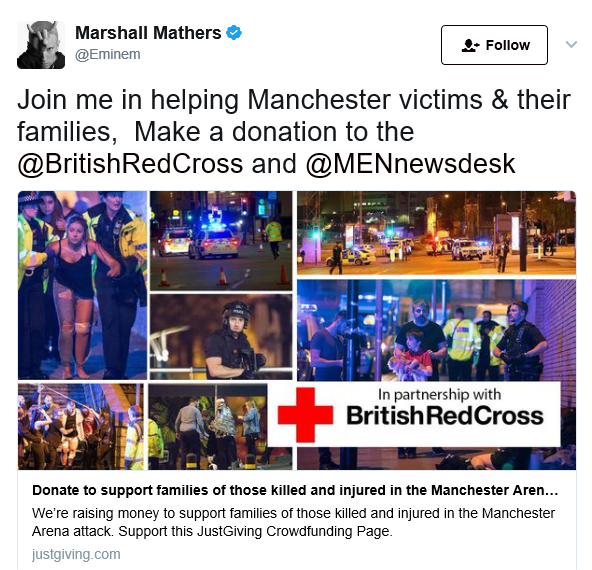Open Eminem's profile avatar picture
This screenshot has height=570, width=592.
coord(41,45)
